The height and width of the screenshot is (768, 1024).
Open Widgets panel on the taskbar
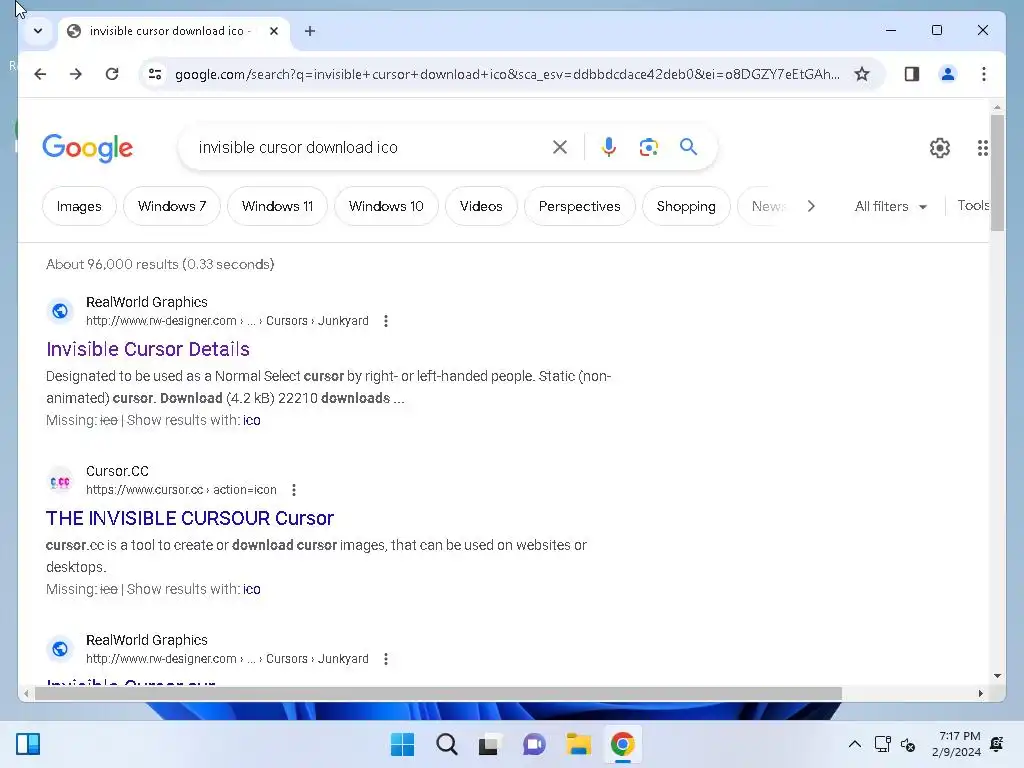coord(28,744)
